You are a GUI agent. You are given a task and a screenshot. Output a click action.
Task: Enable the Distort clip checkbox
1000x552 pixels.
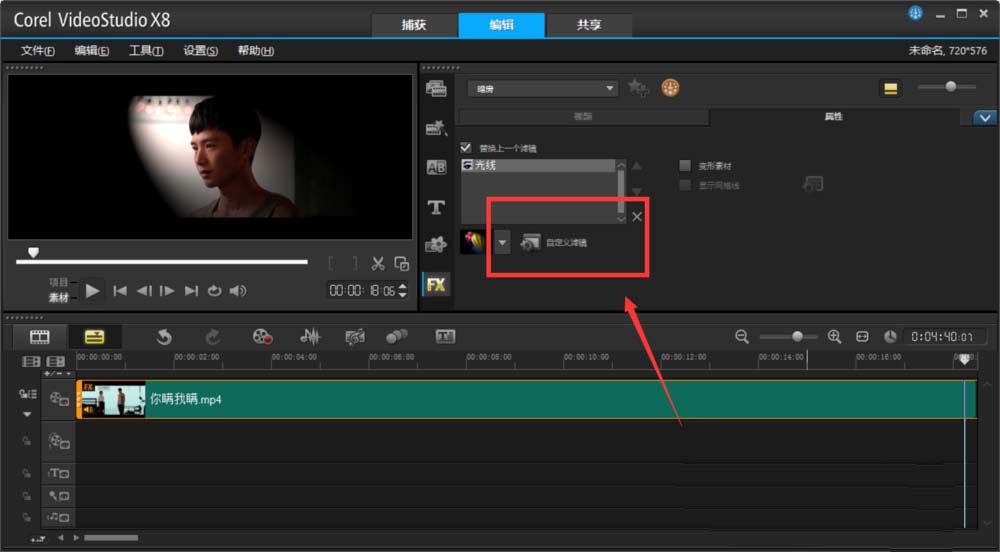685,166
